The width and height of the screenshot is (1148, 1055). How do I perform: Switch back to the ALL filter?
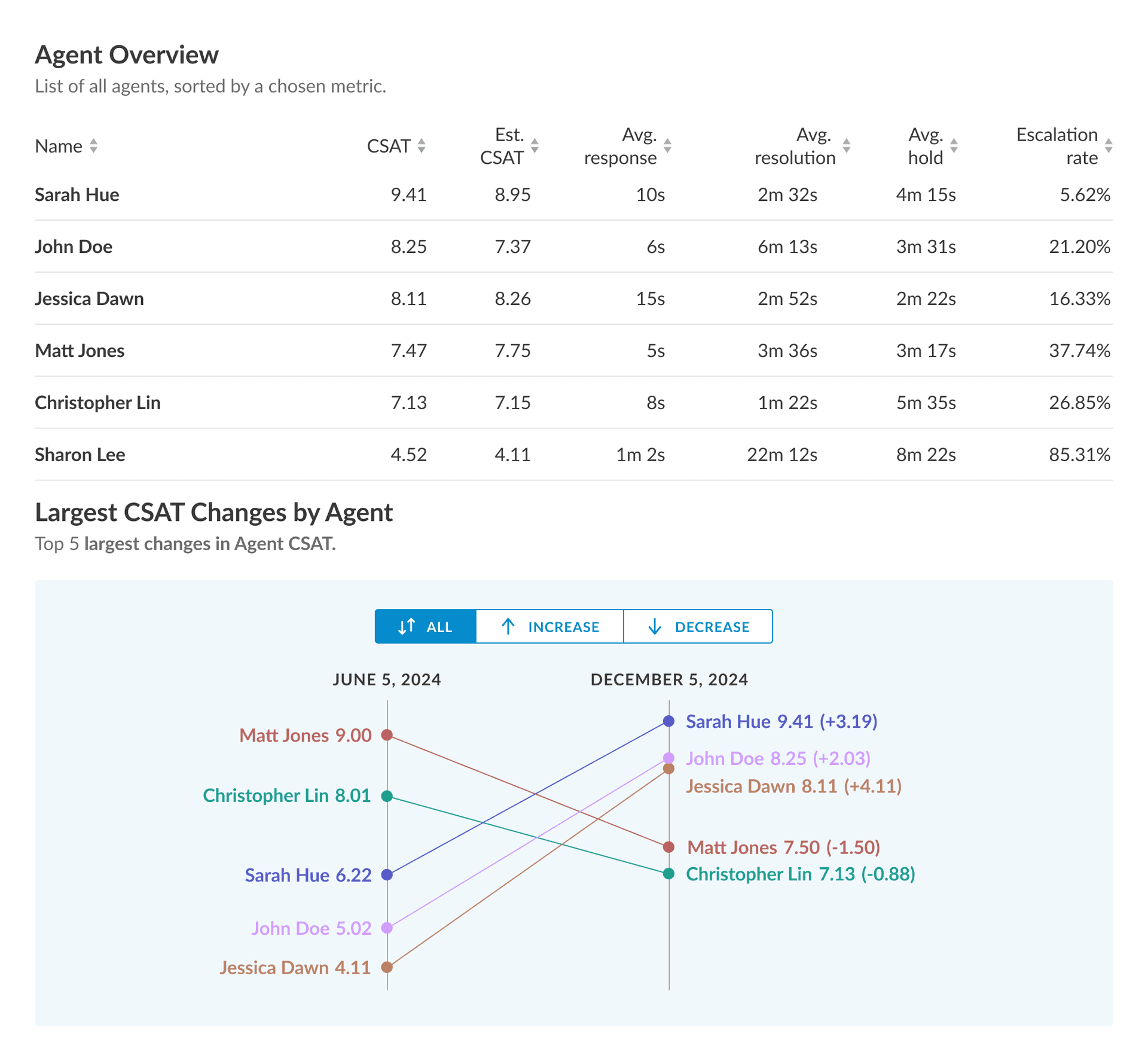425,626
